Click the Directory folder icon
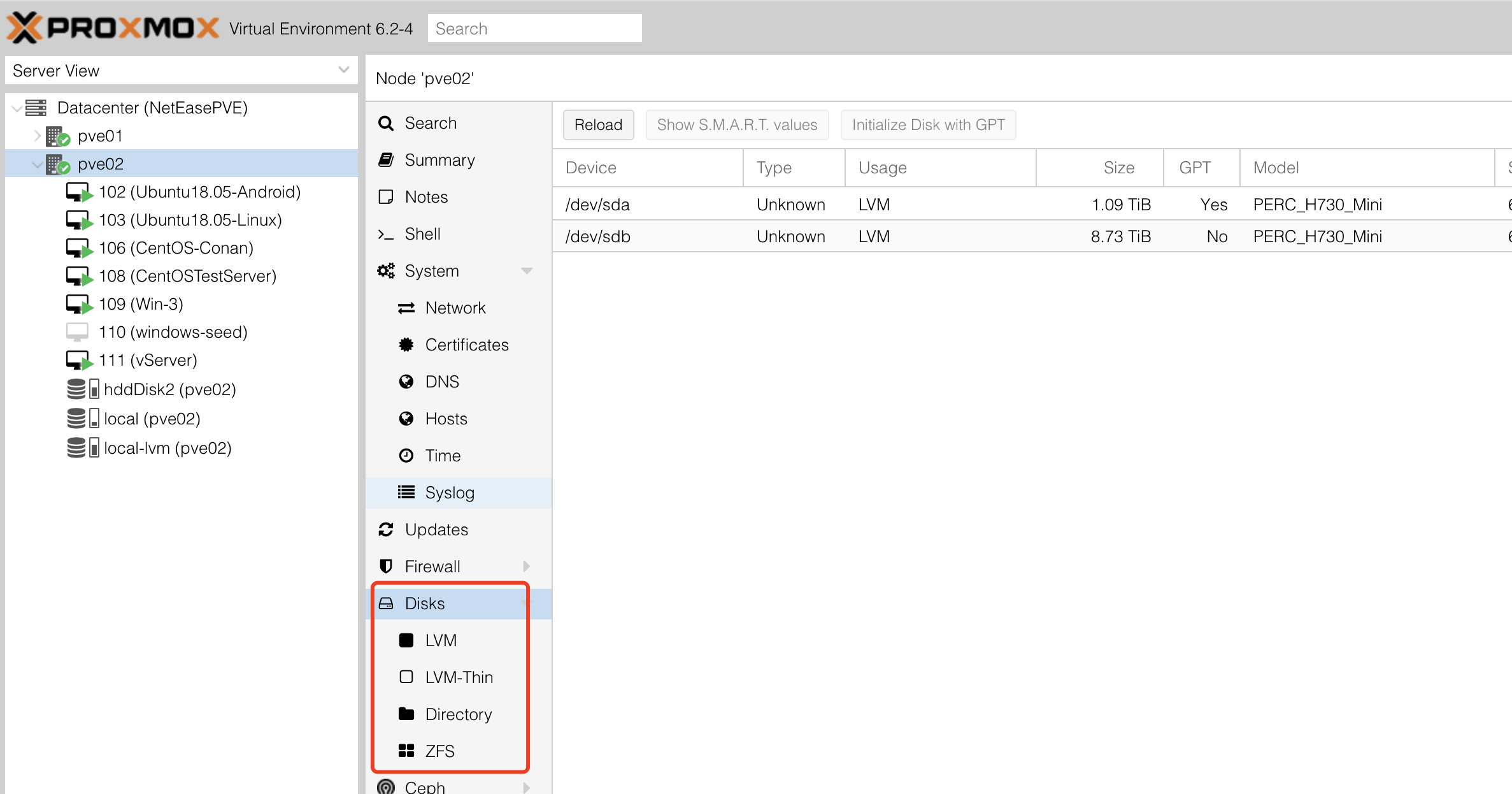The height and width of the screenshot is (794, 1512). pos(406,714)
